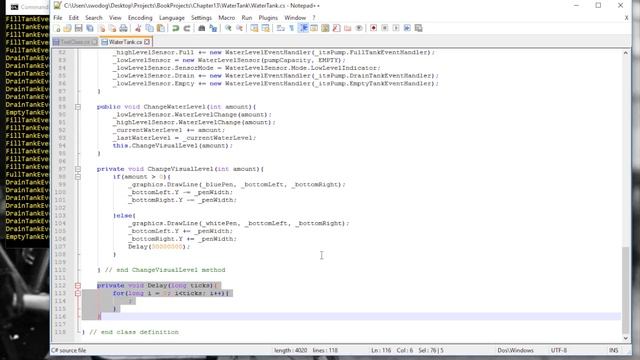Viewport: 640px width, 360px height.
Task: Switch to the greyed inactive file tab
Action: 76,42
